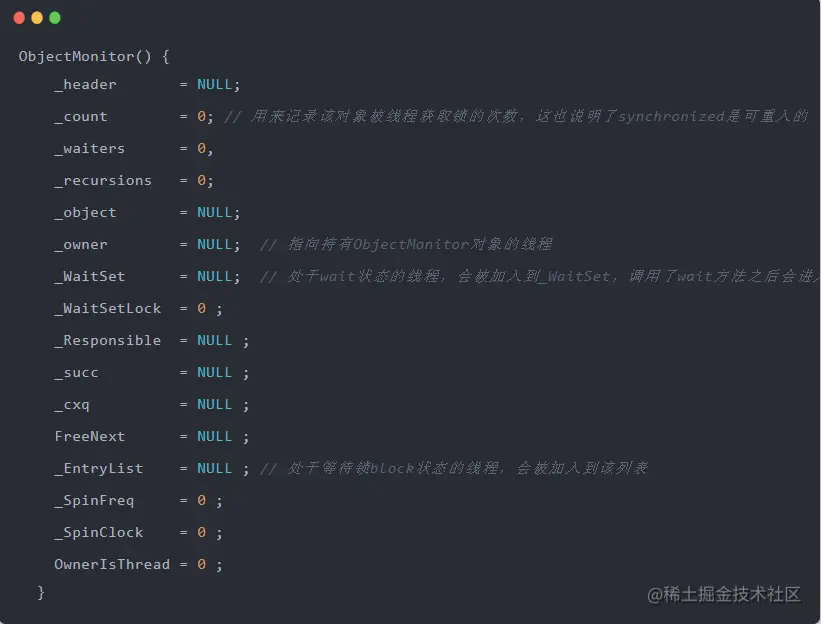Image resolution: width=821 pixels, height=624 pixels.
Task: Click the _Responsible field name
Action: coord(107,341)
